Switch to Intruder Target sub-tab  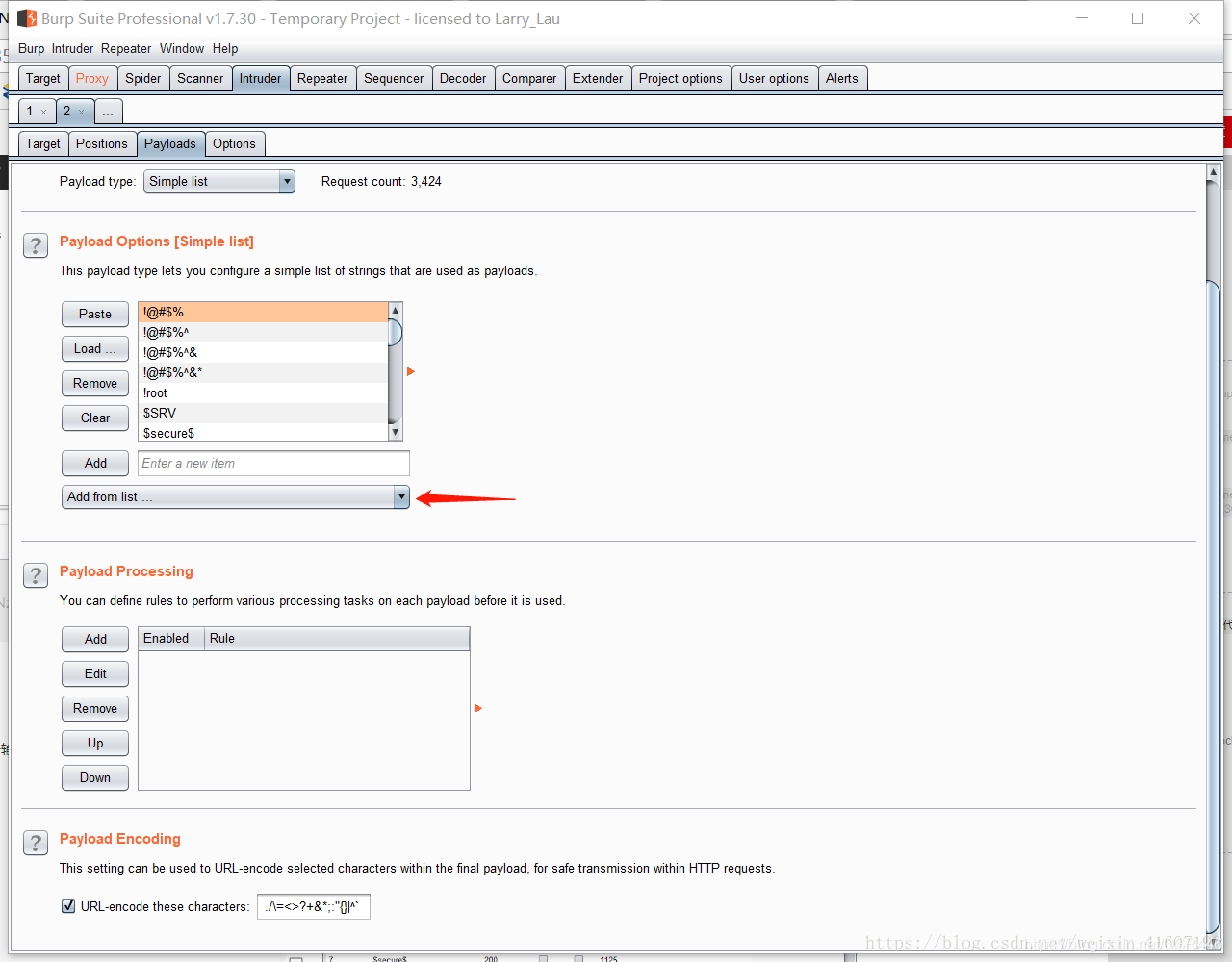(43, 143)
